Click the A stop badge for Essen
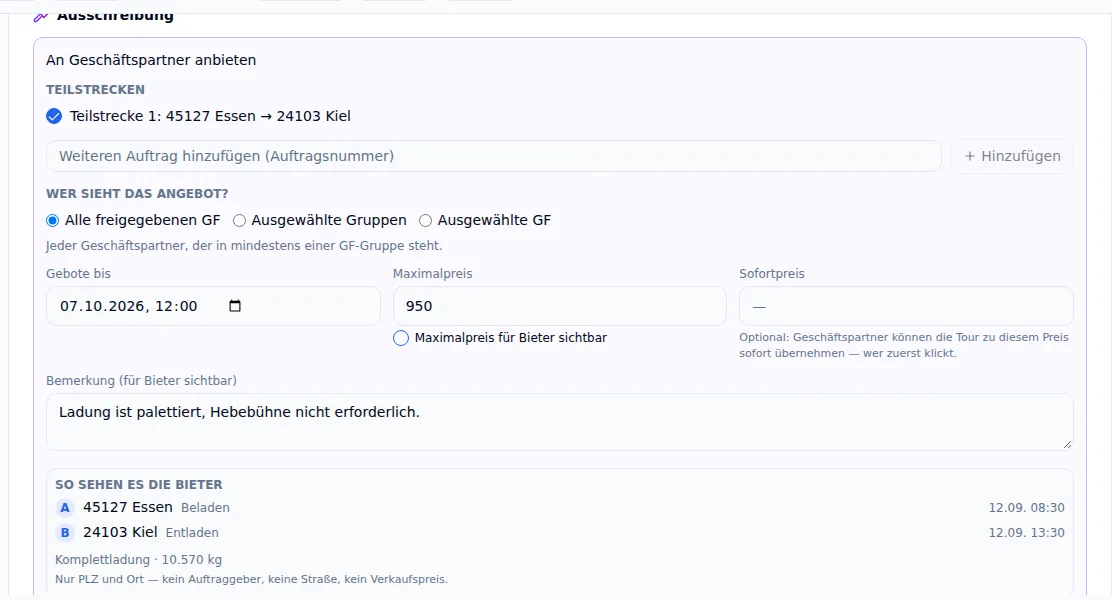The width and height of the screenshot is (1112, 600). tap(65, 508)
